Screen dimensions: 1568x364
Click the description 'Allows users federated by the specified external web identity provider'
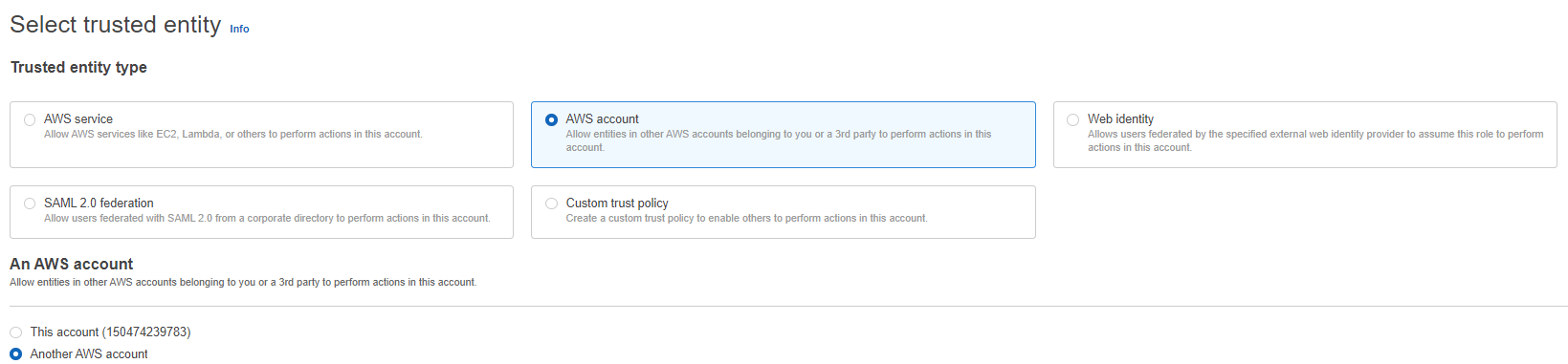[x=1315, y=140]
